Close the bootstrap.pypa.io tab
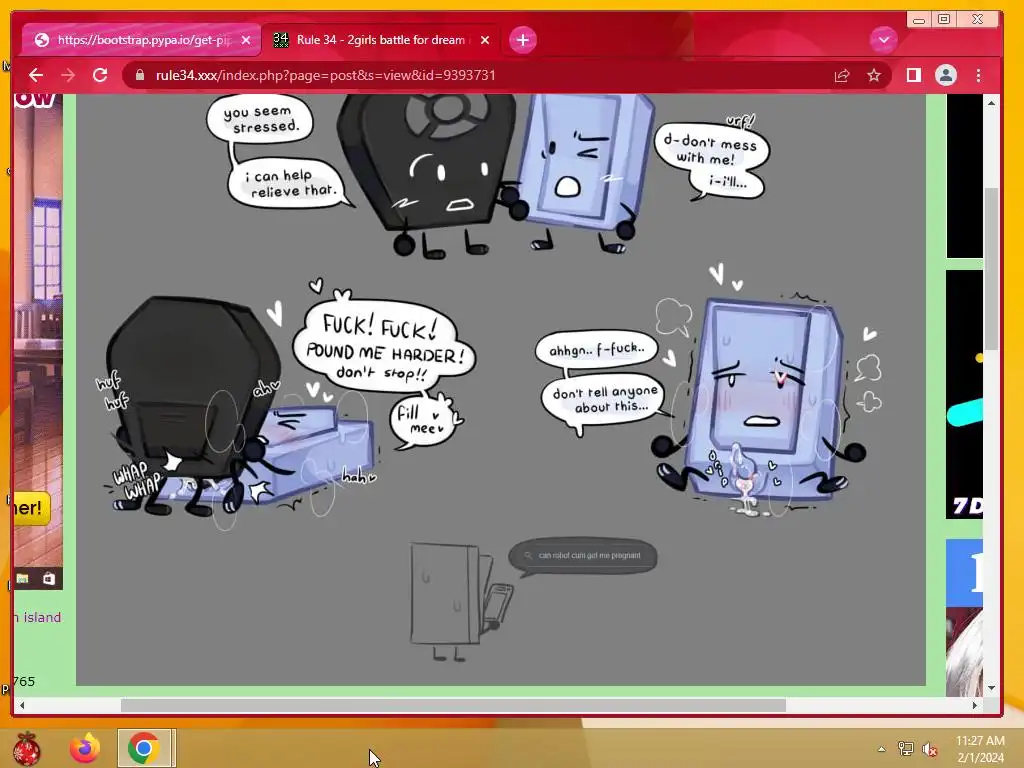 click(246, 40)
